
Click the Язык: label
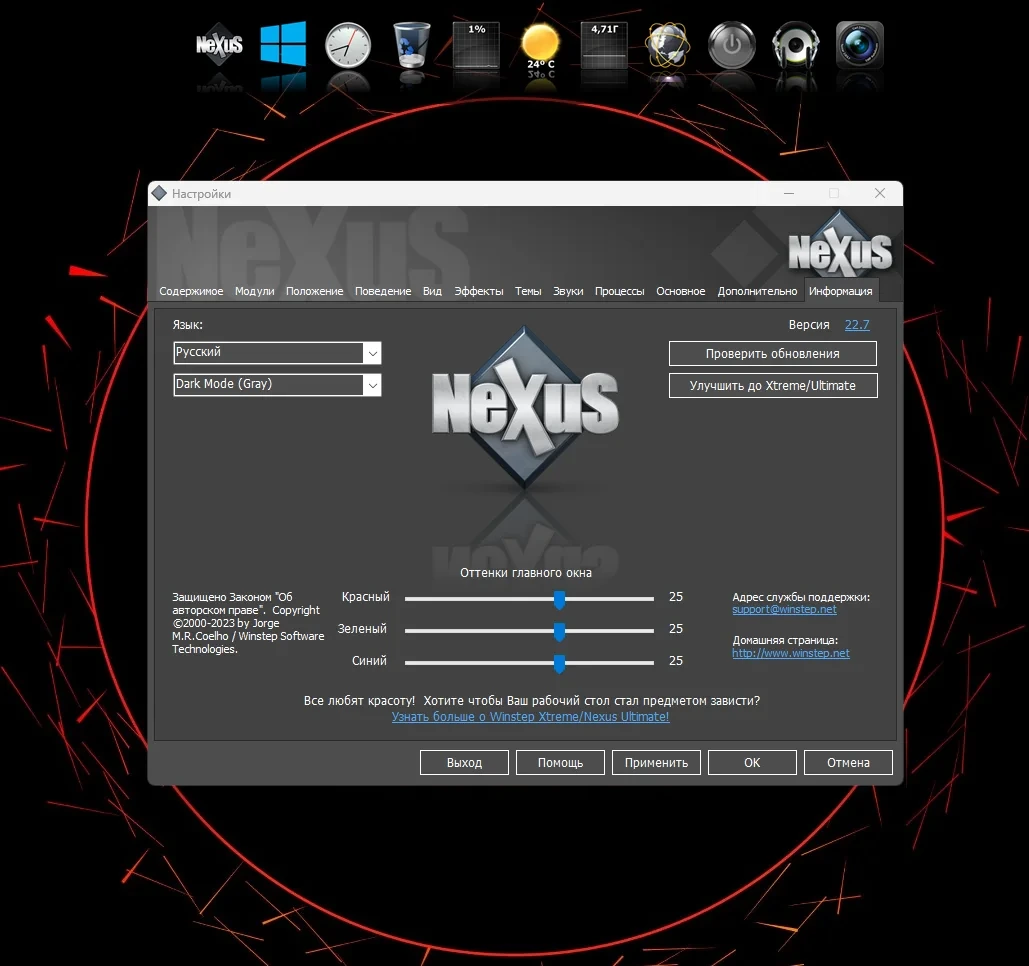pos(188,325)
